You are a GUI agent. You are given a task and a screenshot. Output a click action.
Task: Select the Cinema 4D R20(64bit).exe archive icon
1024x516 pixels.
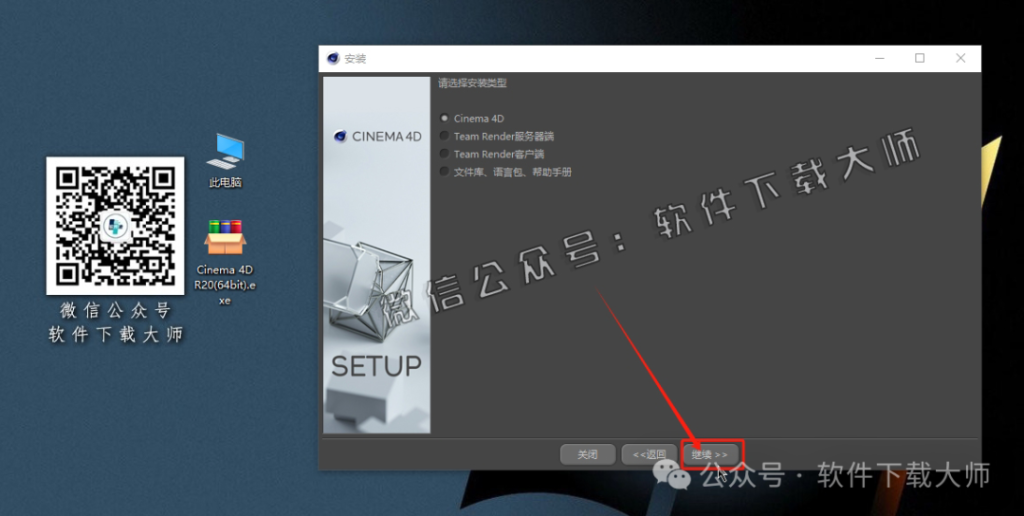point(225,238)
